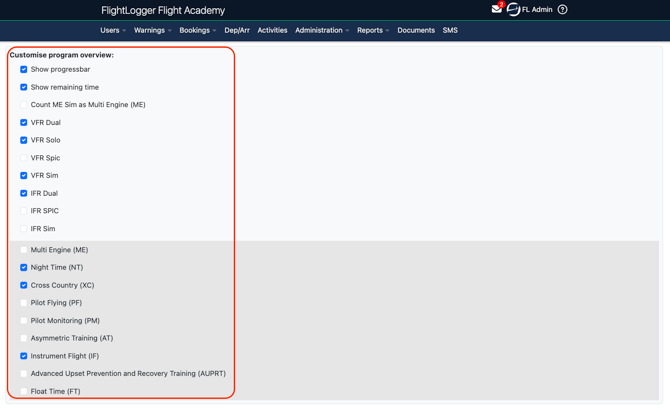Click the FL Admin username
670x409 pixels.
pos(537,9)
